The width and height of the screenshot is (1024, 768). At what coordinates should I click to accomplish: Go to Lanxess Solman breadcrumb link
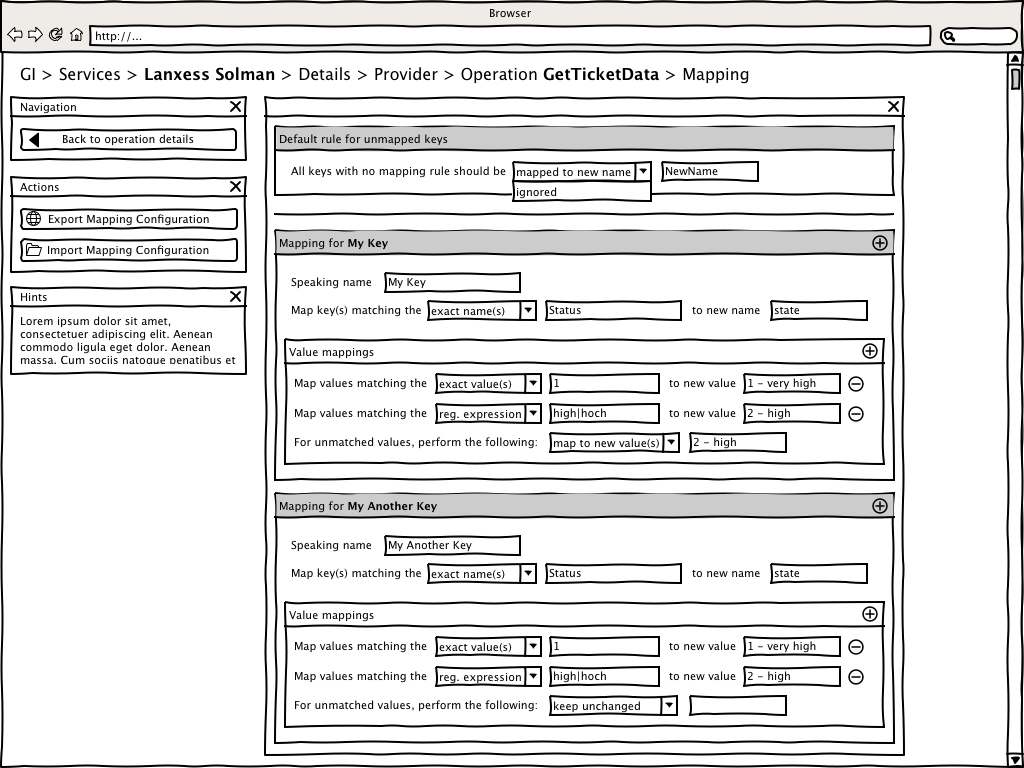coord(209,75)
